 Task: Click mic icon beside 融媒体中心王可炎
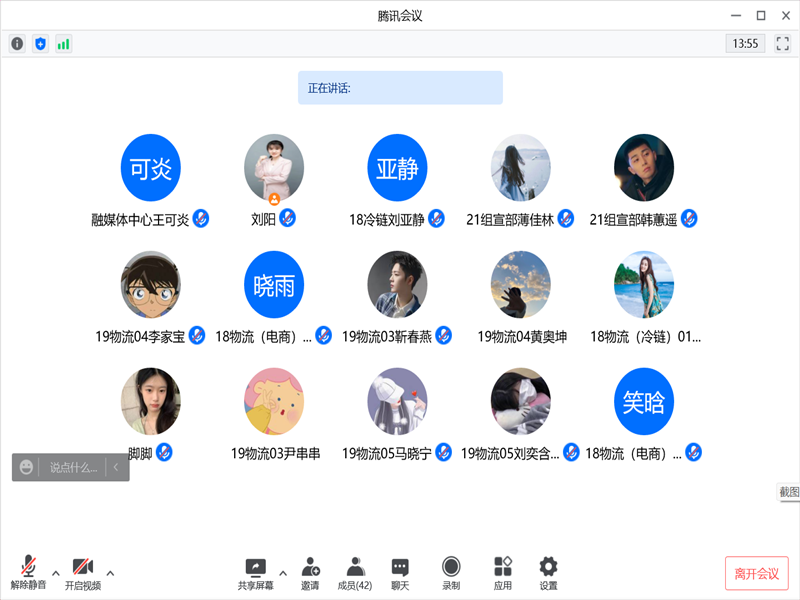(201, 219)
